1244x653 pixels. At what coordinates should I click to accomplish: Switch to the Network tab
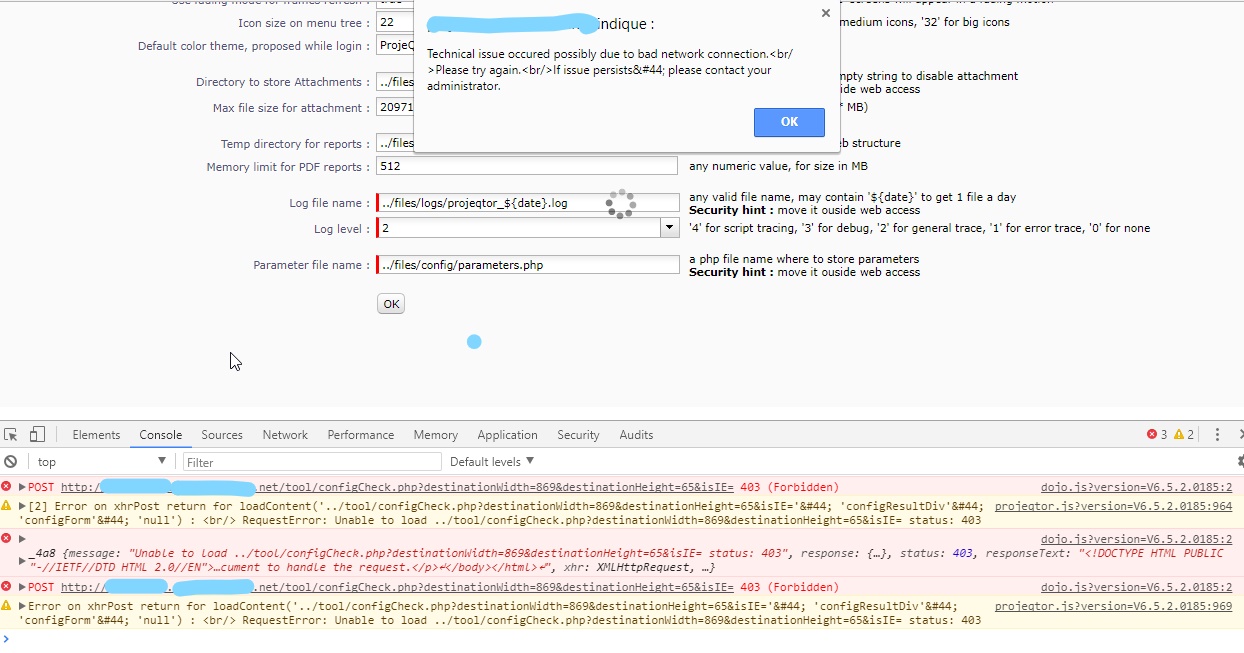[x=285, y=435]
